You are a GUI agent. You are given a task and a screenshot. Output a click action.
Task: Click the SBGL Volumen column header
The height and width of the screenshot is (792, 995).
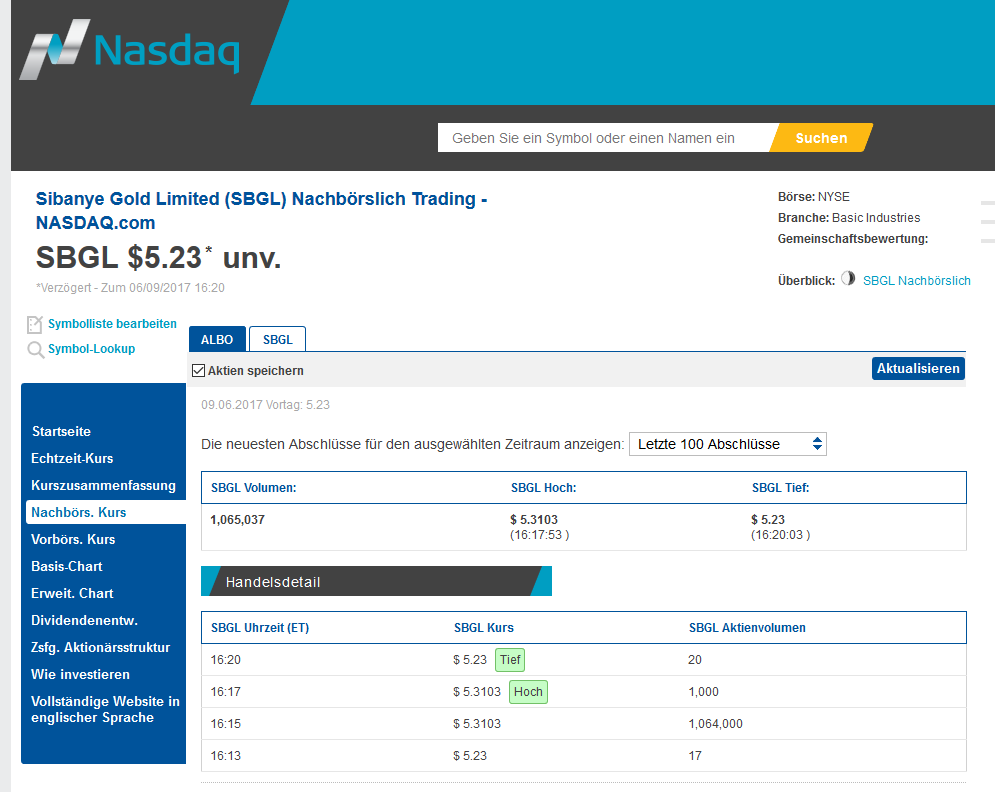coord(254,488)
